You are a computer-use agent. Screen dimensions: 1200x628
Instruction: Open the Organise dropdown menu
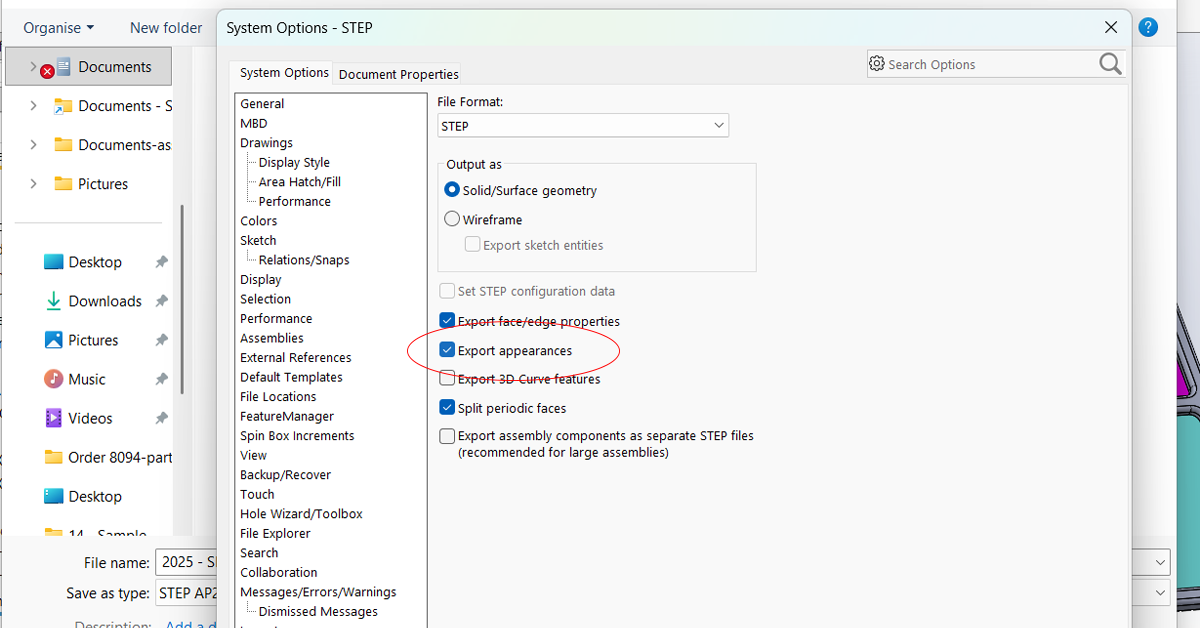[x=59, y=28]
